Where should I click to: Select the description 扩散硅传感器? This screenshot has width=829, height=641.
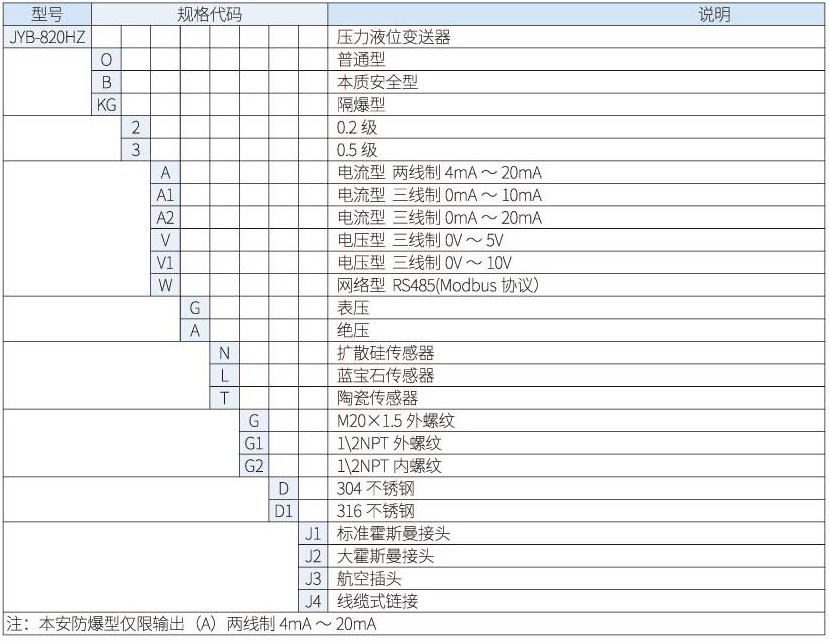[x=385, y=353]
